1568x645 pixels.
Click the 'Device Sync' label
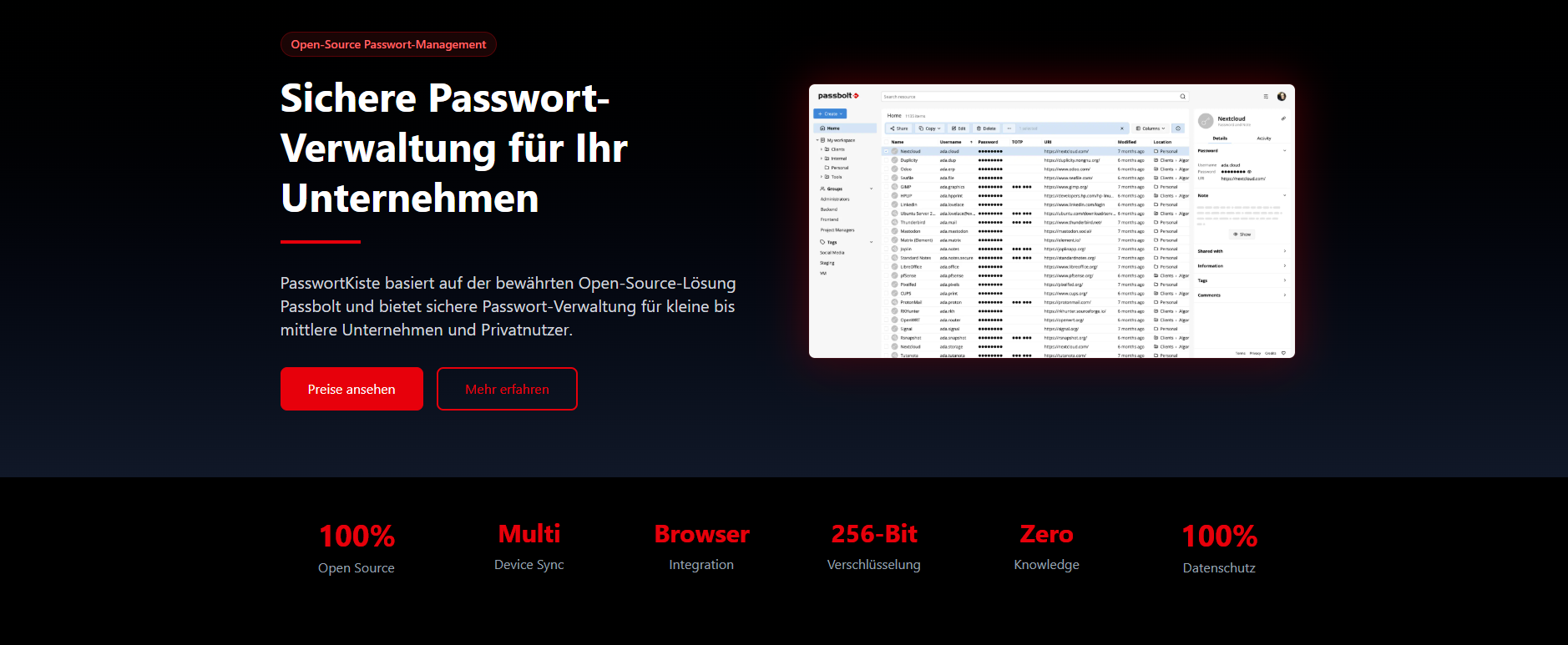point(529,565)
